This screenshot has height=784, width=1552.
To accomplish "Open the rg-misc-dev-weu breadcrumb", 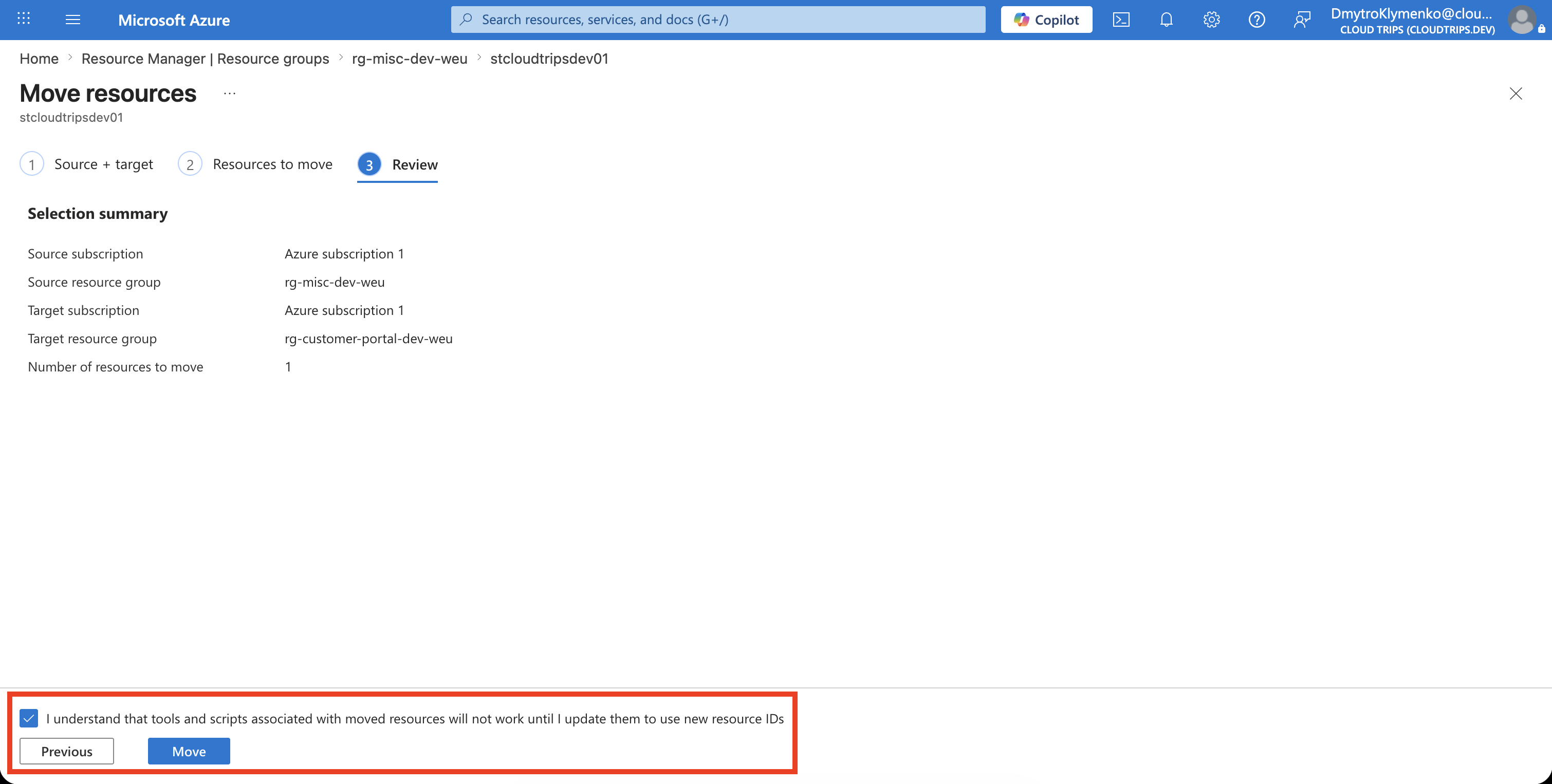I will [x=410, y=59].
